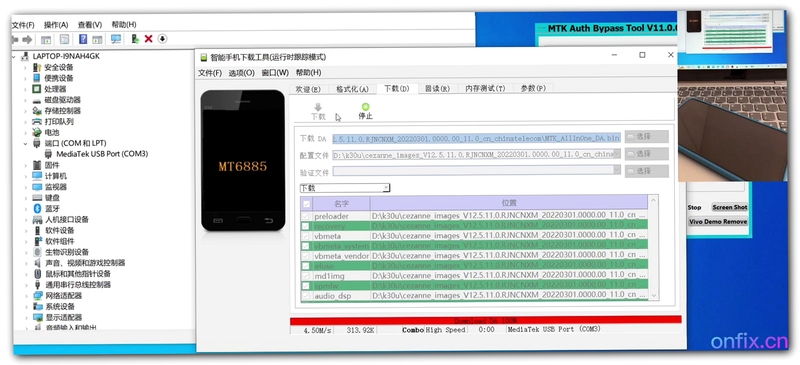Toggle the md1img partition checkbox
Screen dimensions: 800x365
click(306, 275)
